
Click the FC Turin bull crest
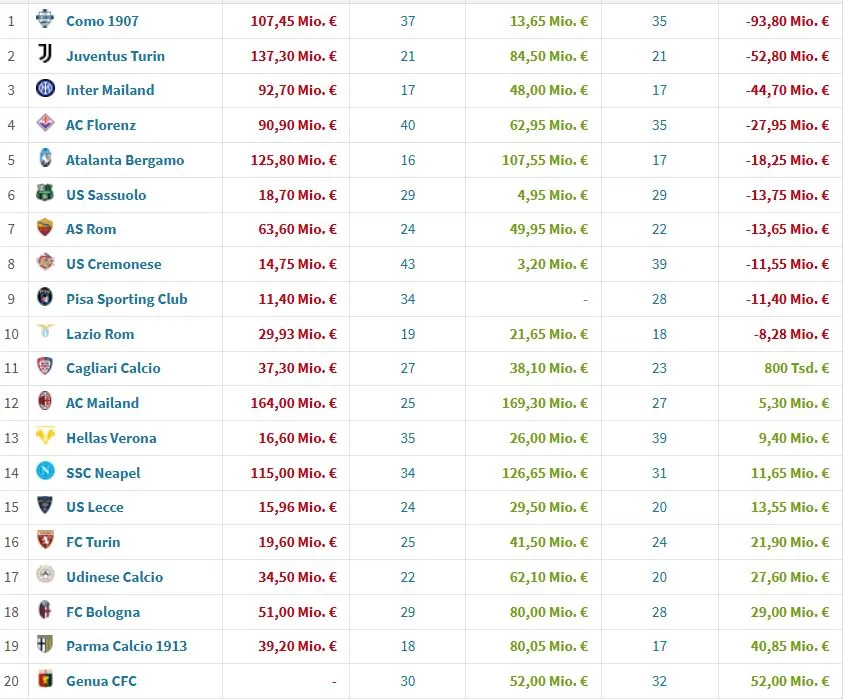point(45,540)
